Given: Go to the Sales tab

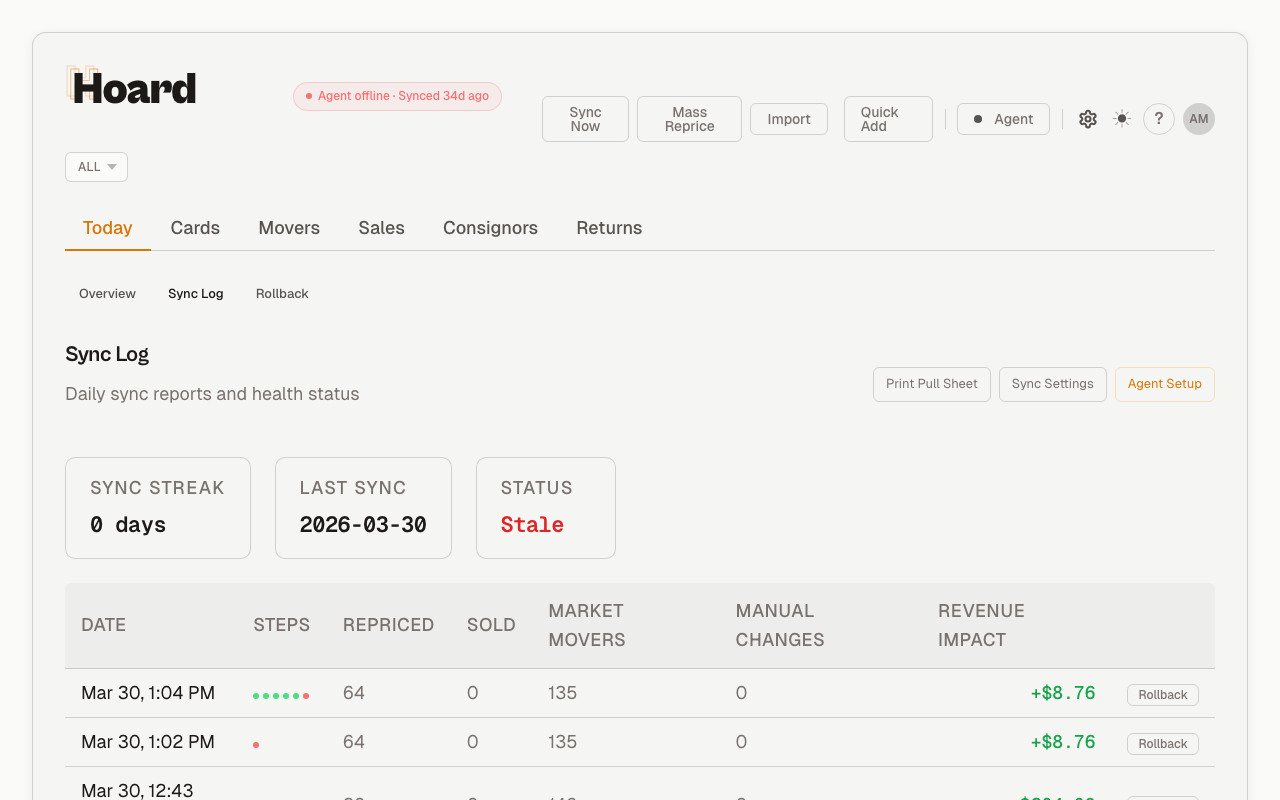Looking at the screenshot, I should coord(381,228).
